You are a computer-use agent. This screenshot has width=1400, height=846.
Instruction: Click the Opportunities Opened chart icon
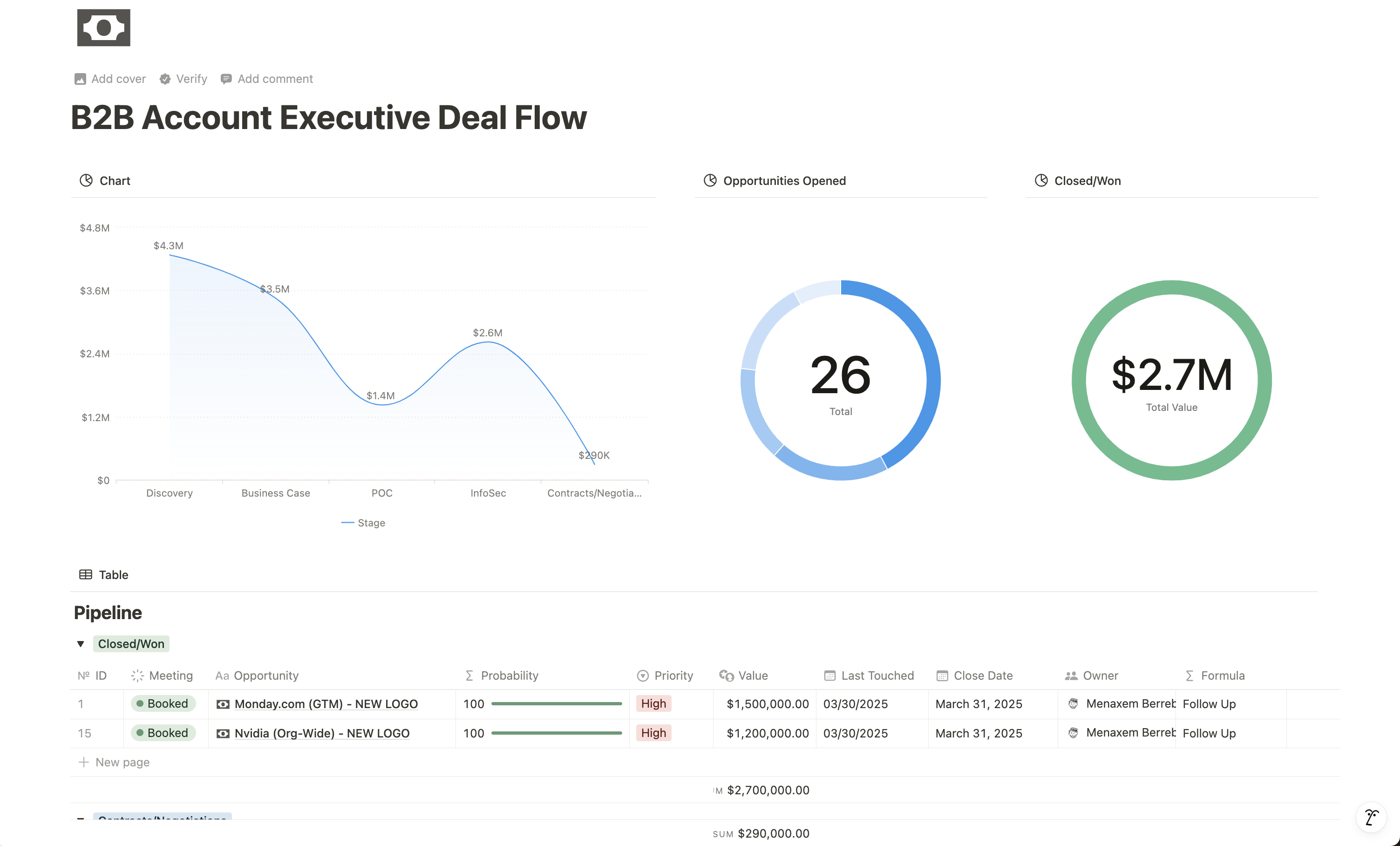710,181
